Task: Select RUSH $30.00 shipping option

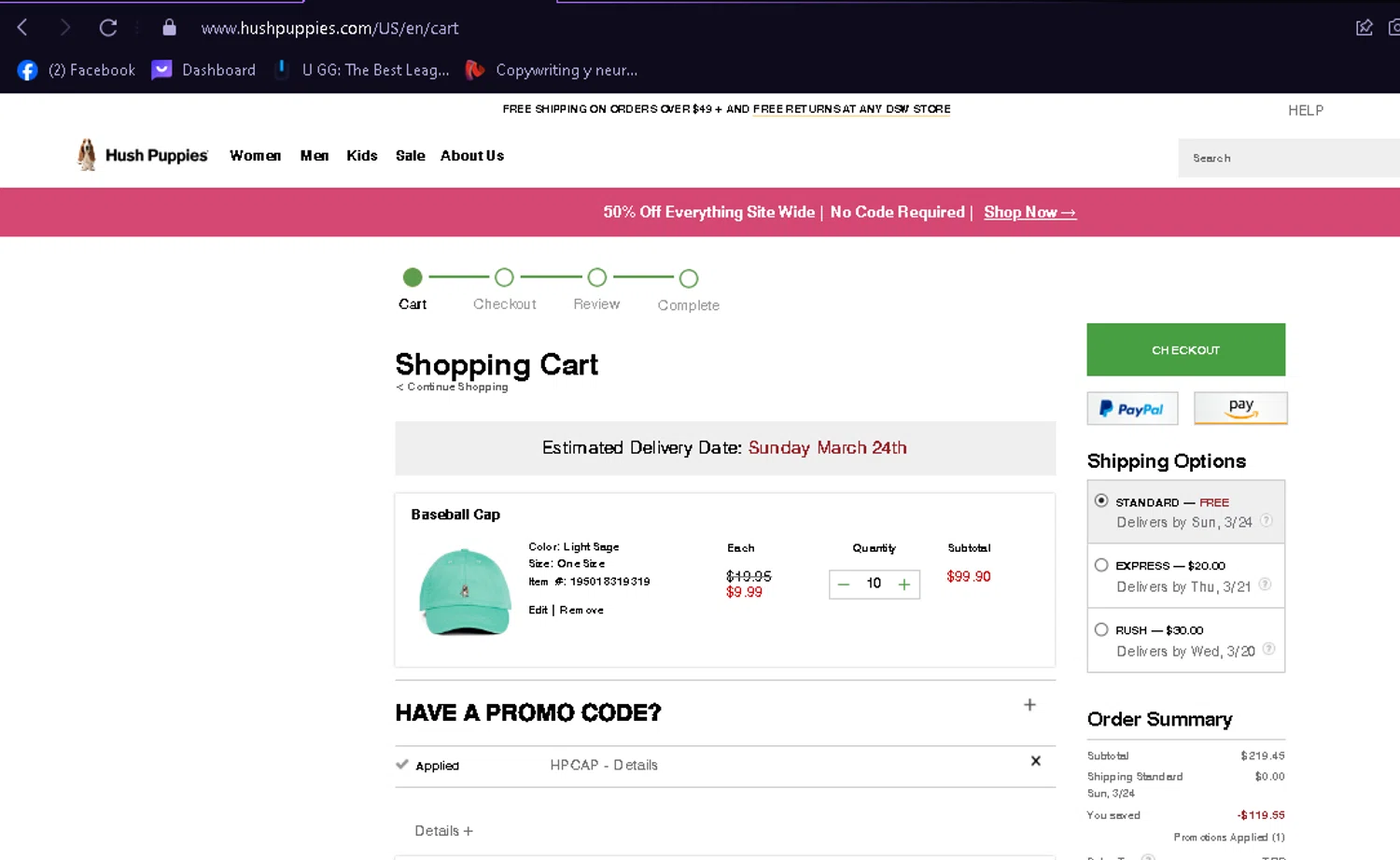Action: pyautogui.click(x=1101, y=629)
